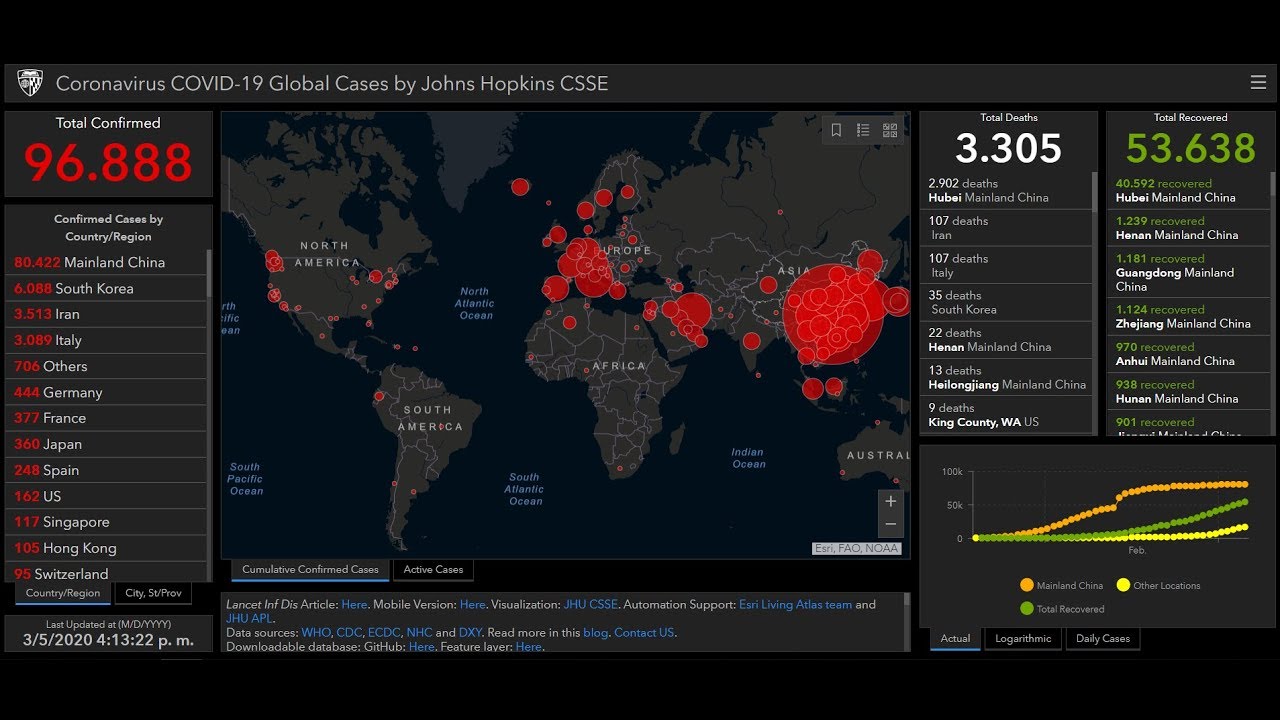Image resolution: width=1280 pixels, height=720 pixels.
Task: Switch to Cumulative Confirmed Cases tab
Action: click(310, 570)
